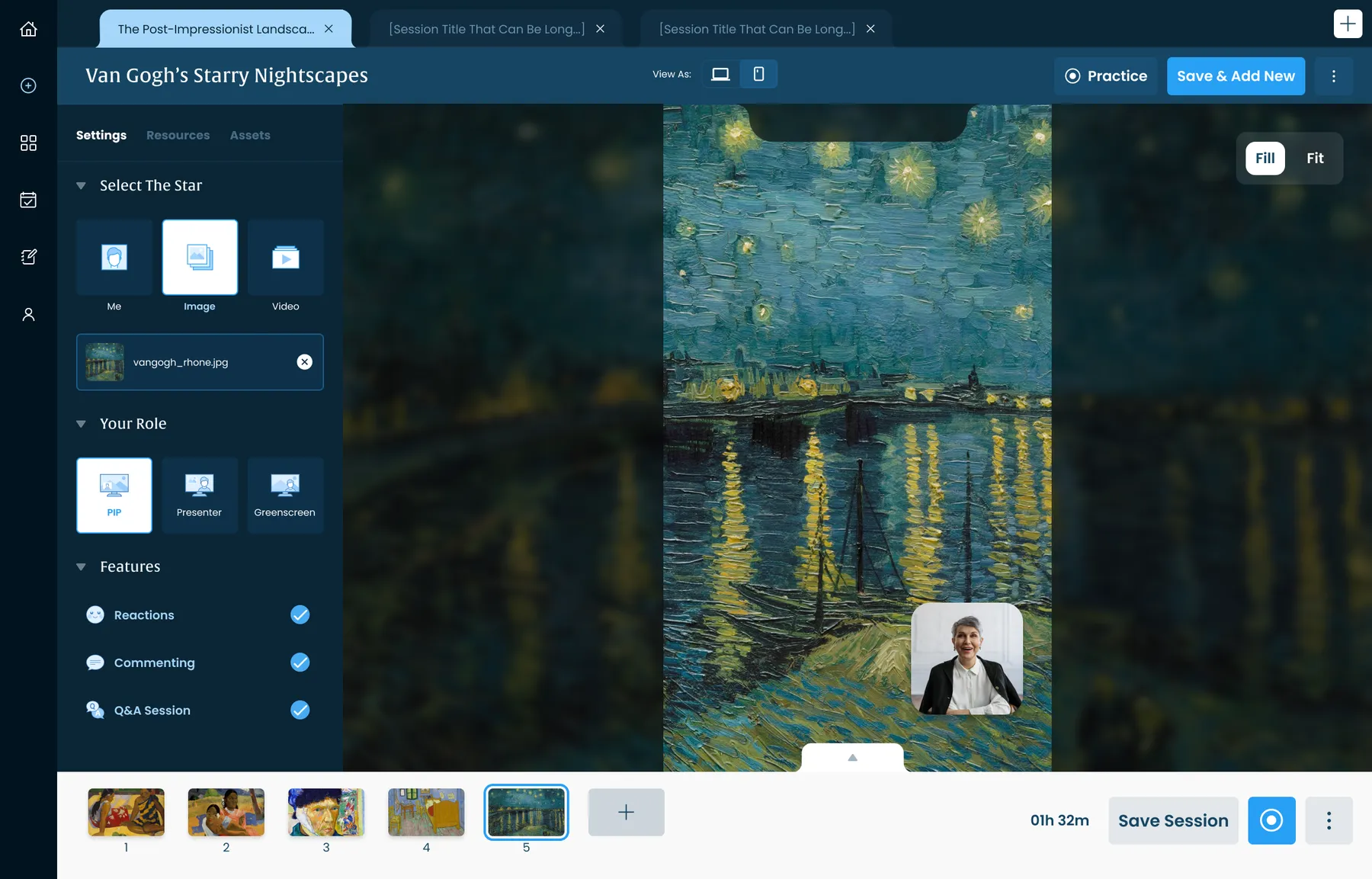The height and width of the screenshot is (879, 1372).
Task: Switch to the Resources tab
Action: click(178, 135)
